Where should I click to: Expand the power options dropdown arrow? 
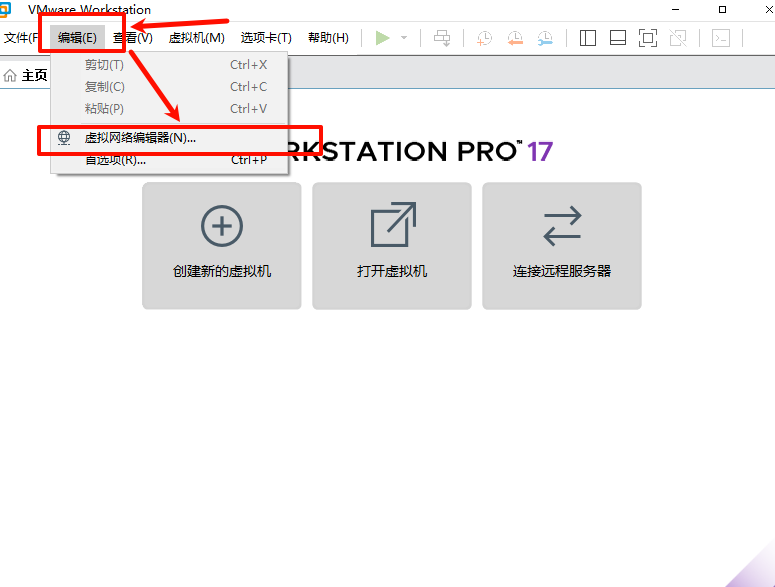tap(404, 38)
